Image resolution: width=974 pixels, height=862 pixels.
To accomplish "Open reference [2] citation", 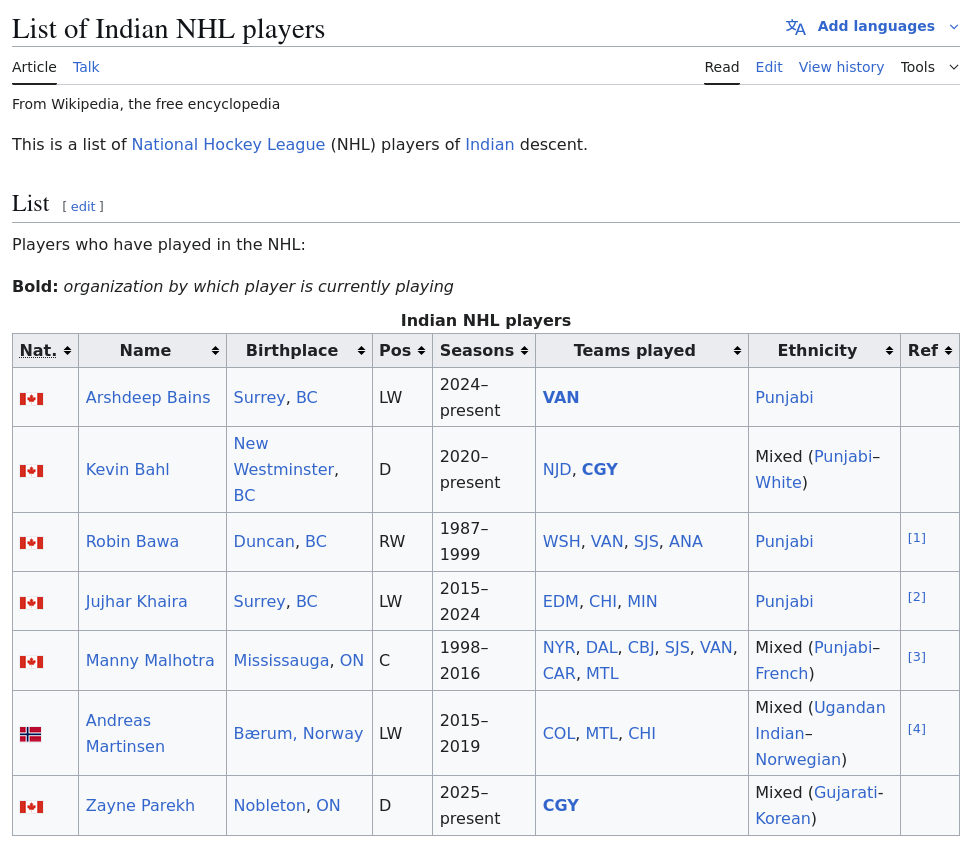I will tap(917, 597).
